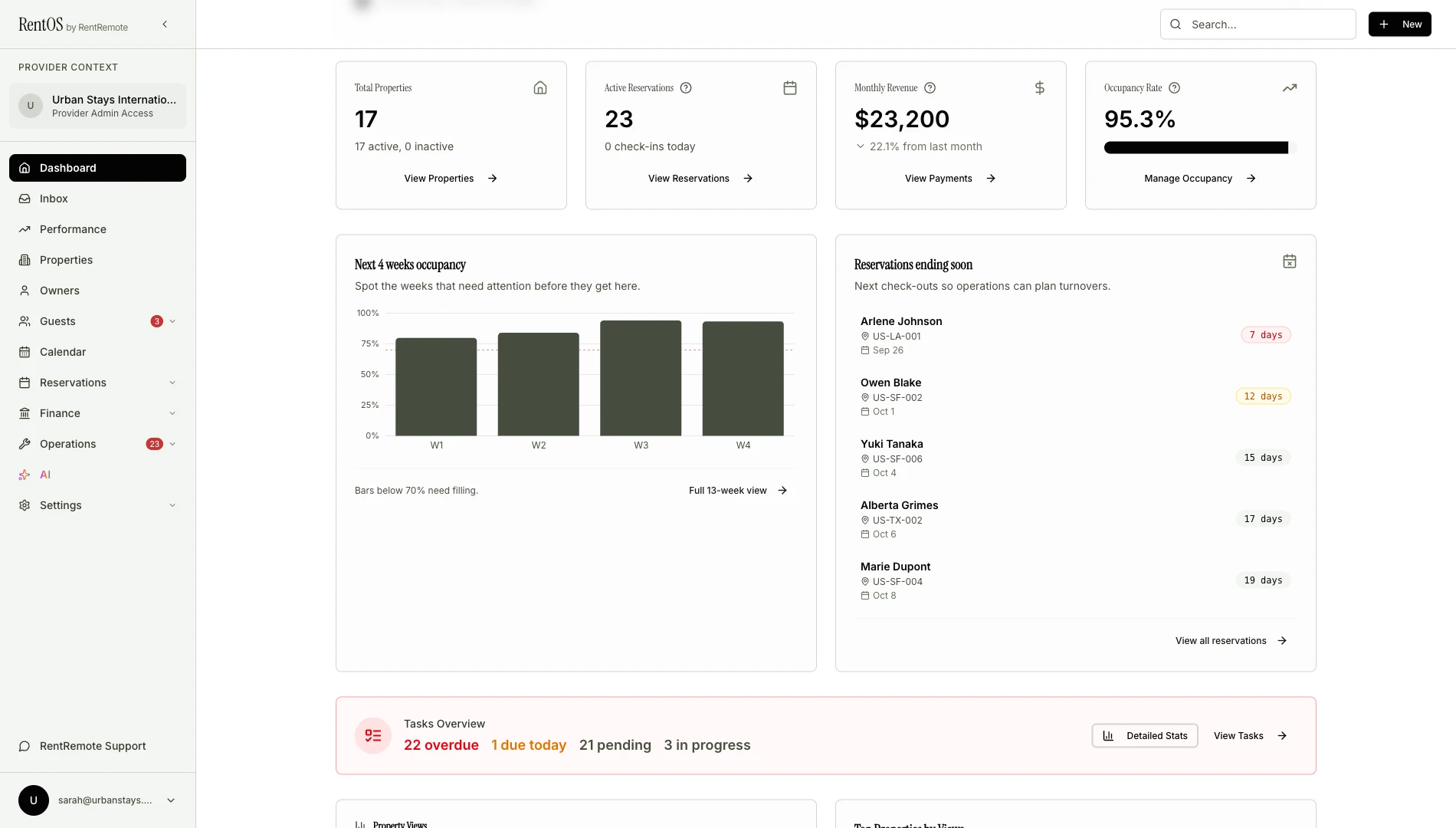Click the trending arrow icon on Occupancy Rate card
This screenshot has width=1456, height=828.
click(x=1290, y=88)
